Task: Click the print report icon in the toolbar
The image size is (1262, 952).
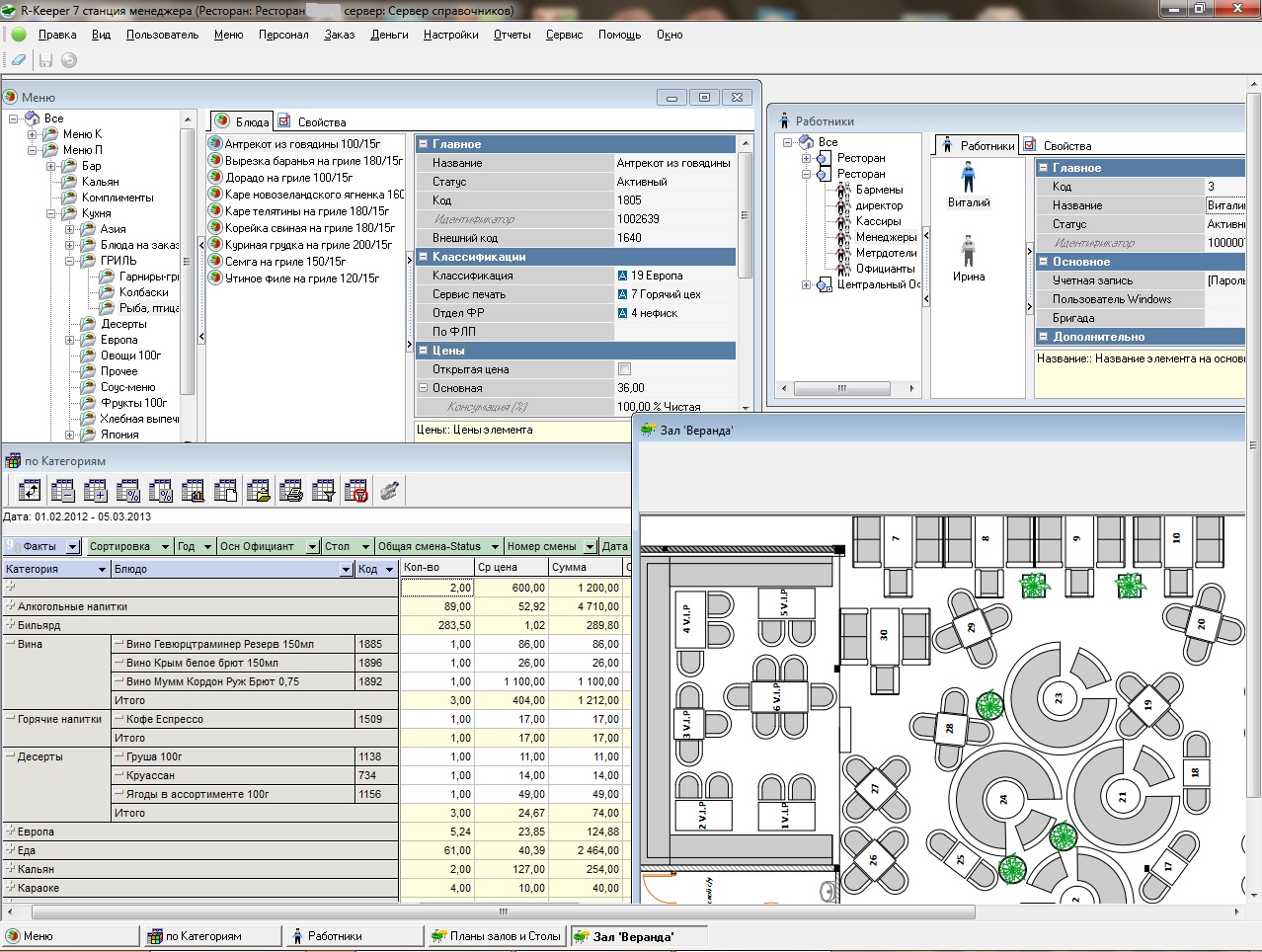Action: 291,491
